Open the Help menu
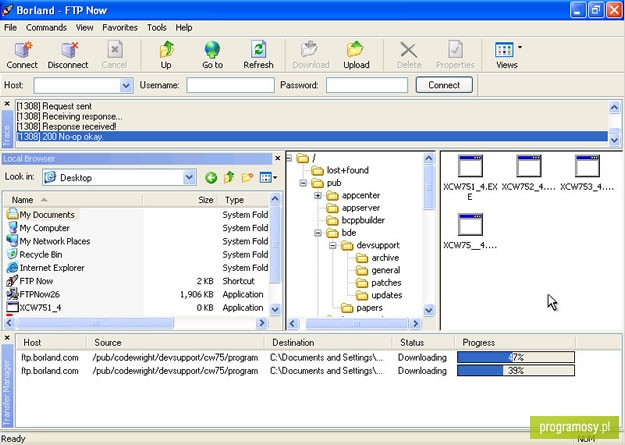 click(x=184, y=28)
